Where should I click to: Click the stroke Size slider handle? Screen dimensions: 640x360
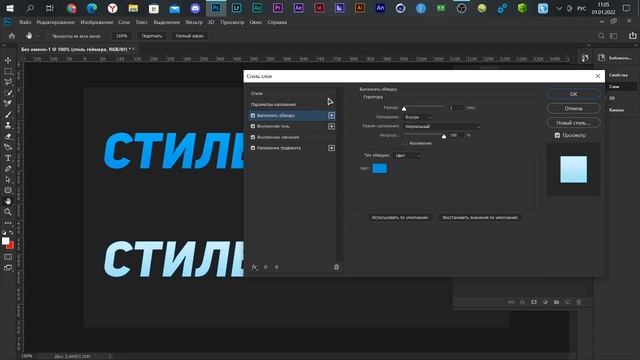click(404, 109)
